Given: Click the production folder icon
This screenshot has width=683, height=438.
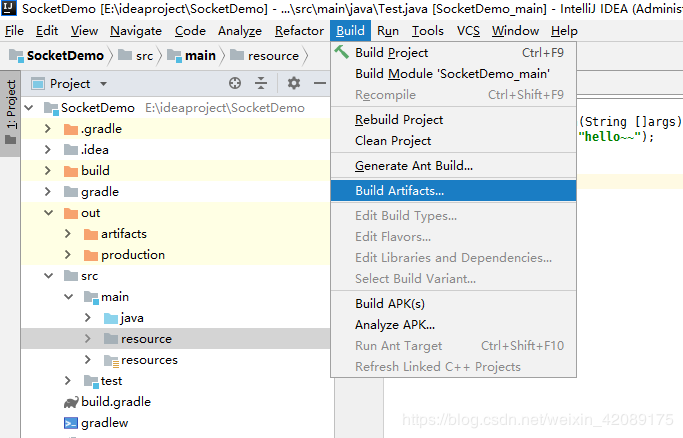Looking at the screenshot, I should point(91,255).
